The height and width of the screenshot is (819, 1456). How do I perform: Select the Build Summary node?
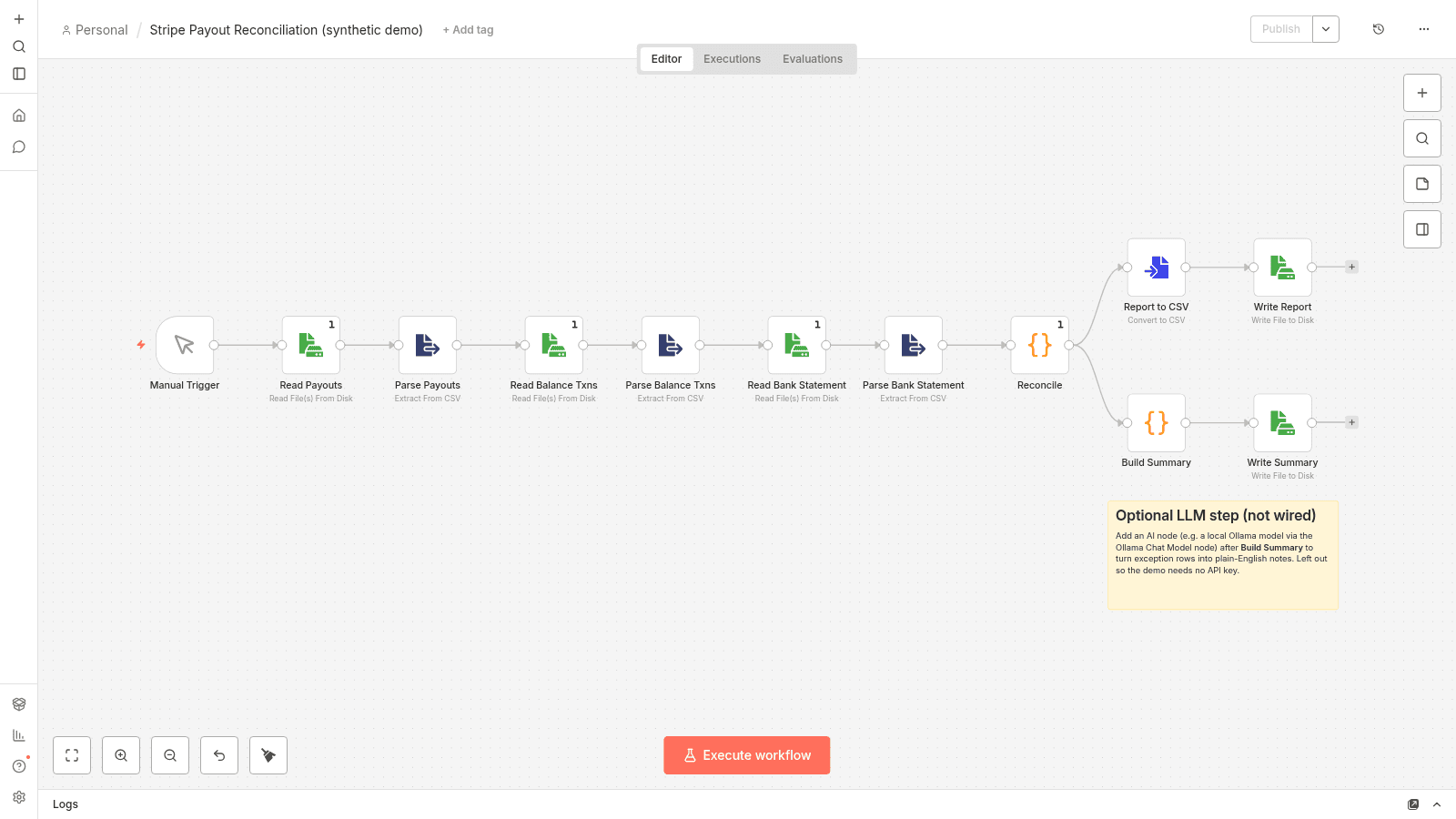tap(1157, 422)
